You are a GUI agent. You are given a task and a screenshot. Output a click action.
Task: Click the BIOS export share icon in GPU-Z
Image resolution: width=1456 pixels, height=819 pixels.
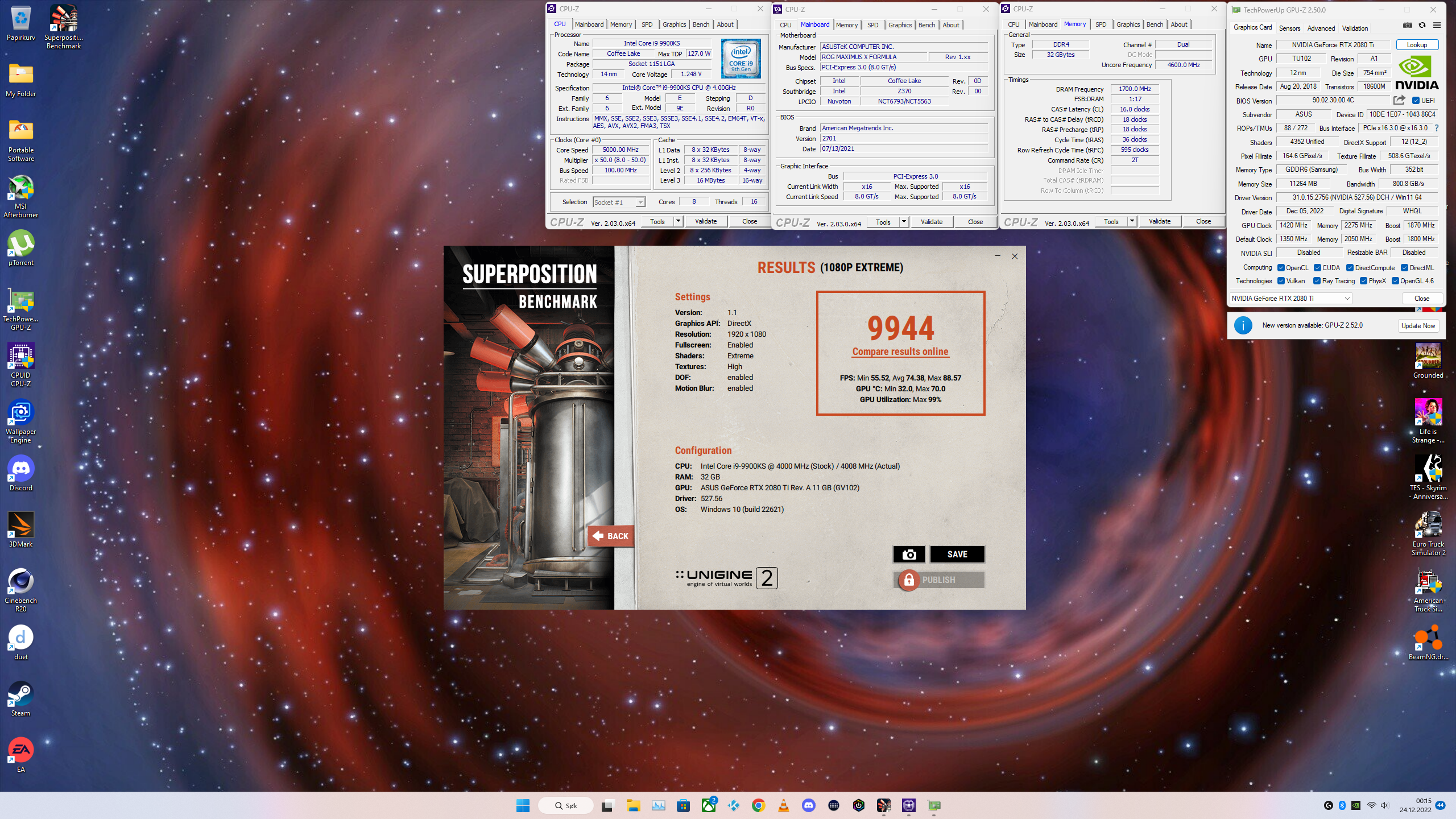click(x=1399, y=100)
